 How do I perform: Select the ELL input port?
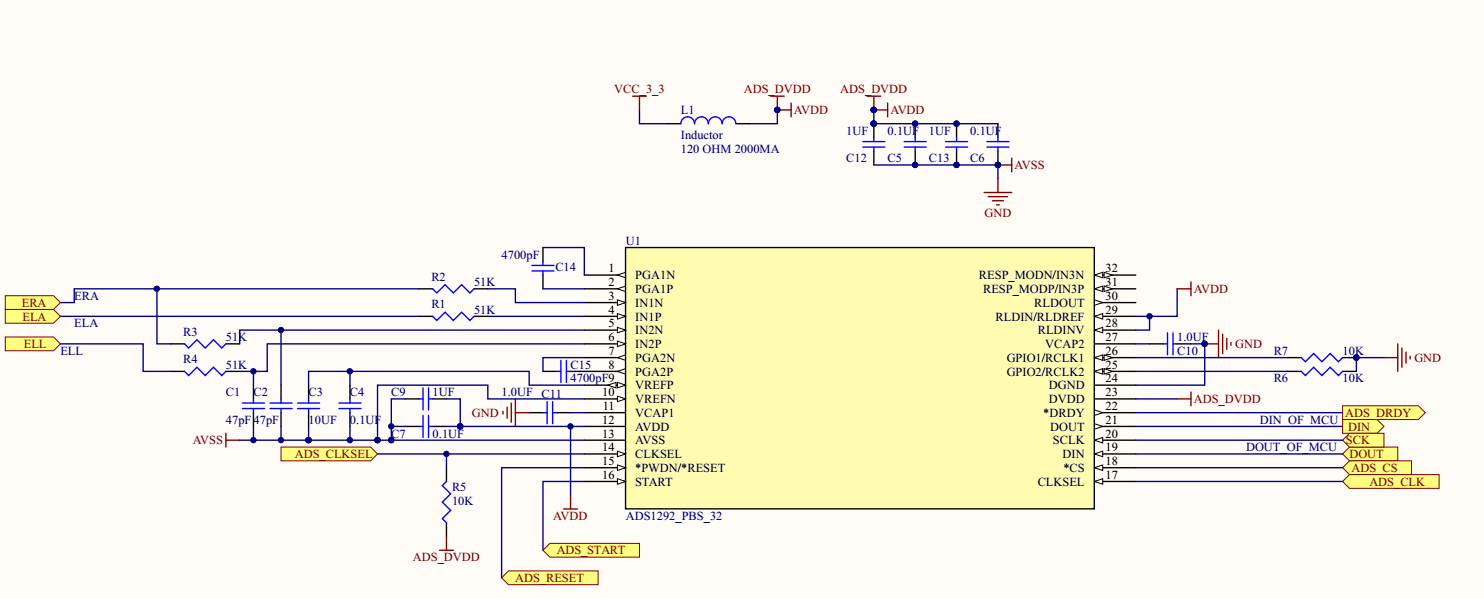pyautogui.click(x=33, y=344)
